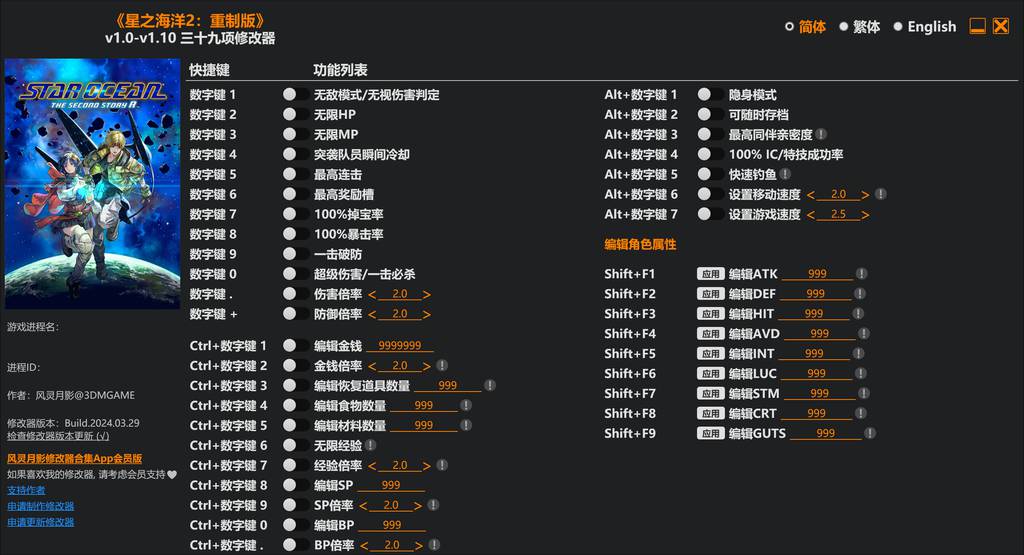Click the info icon next to 编辑STM

(864, 394)
